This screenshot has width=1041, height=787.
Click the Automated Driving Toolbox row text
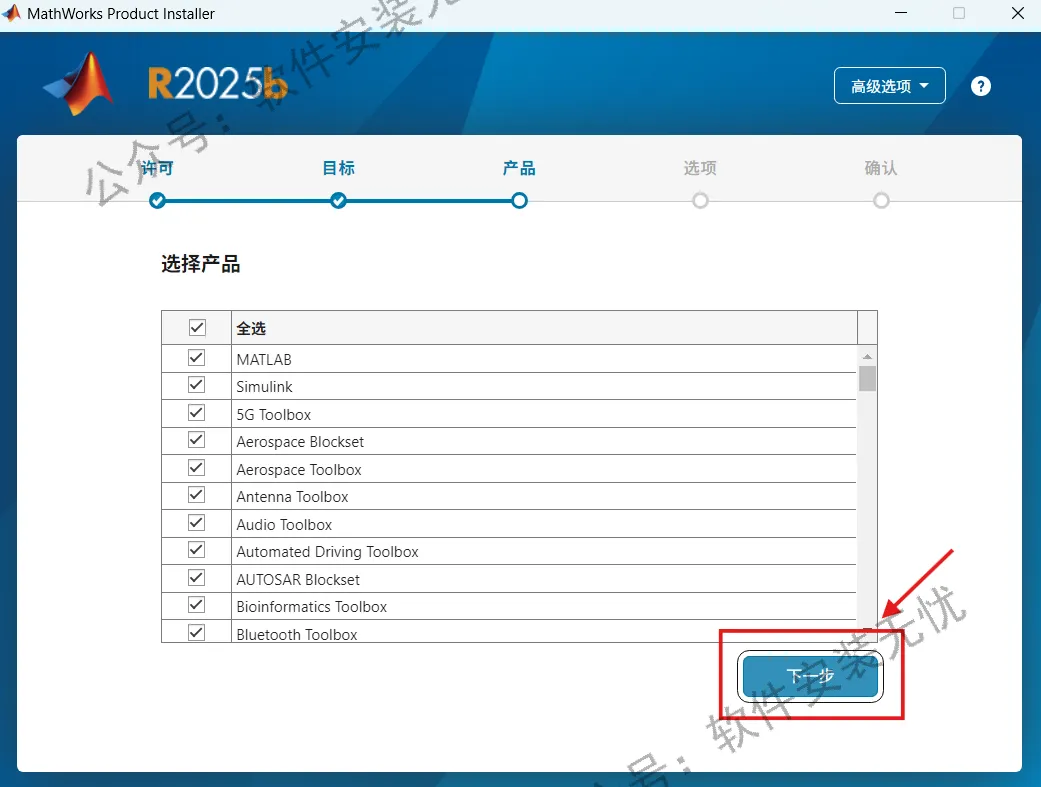click(x=327, y=552)
